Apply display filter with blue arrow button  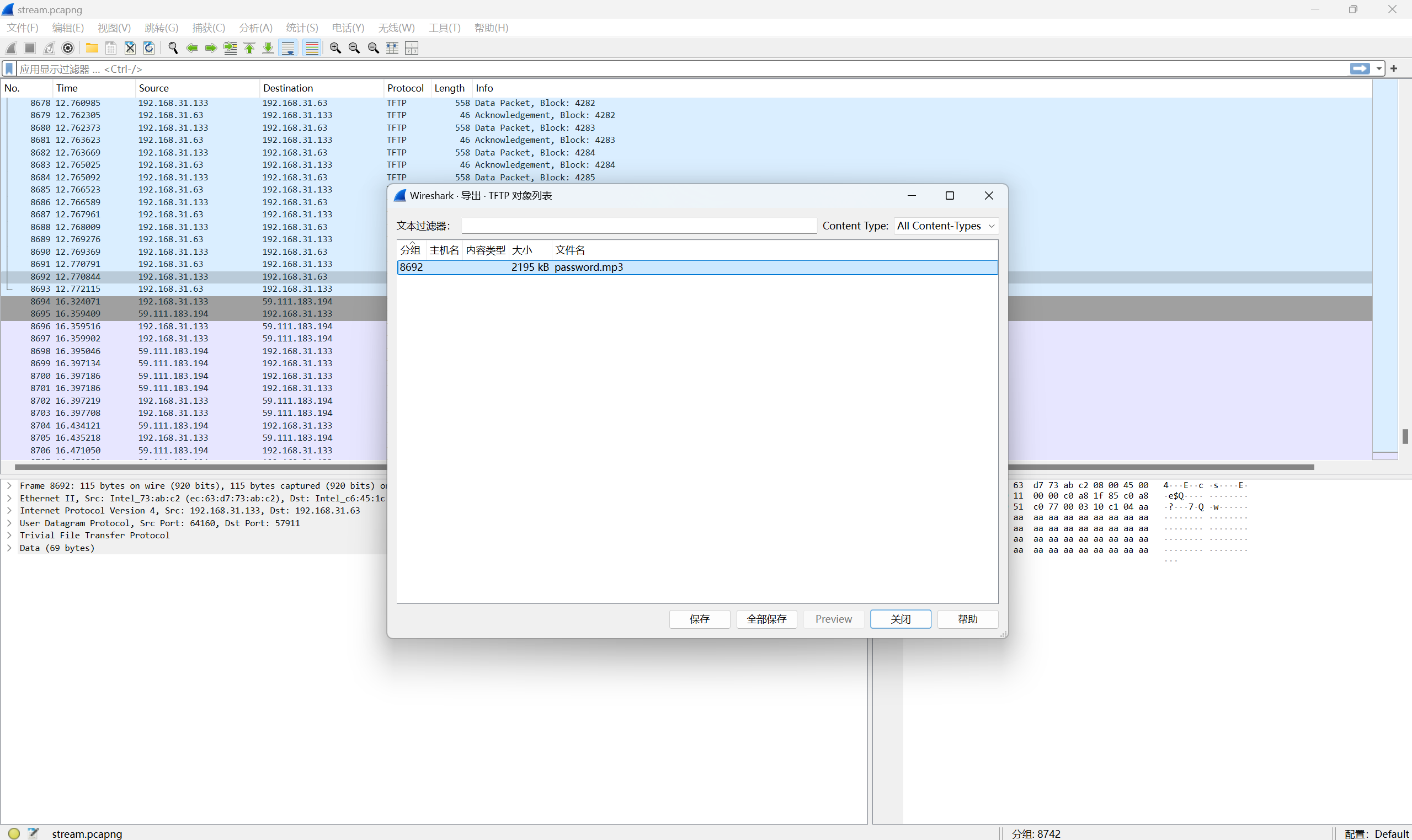click(x=1360, y=68)
